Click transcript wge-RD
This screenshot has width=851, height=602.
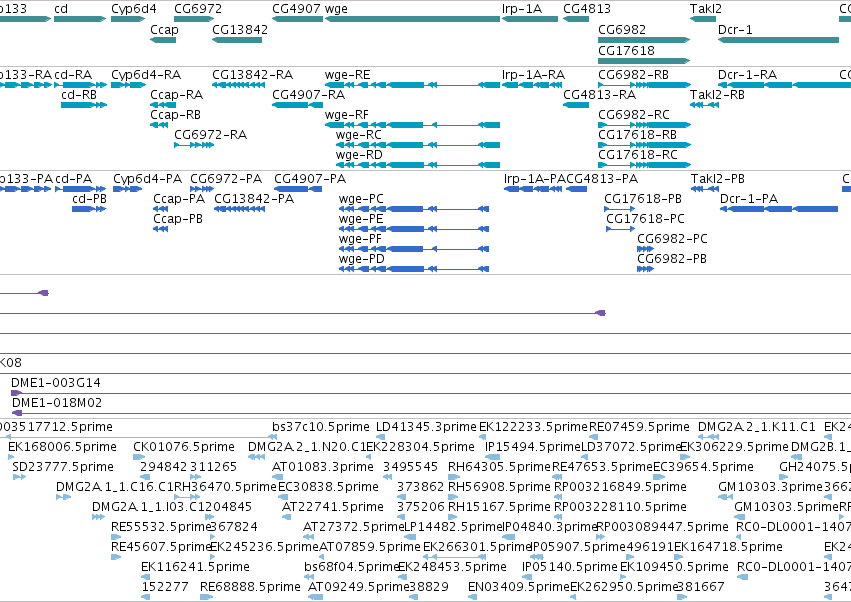pyautogui.click(x=418, y=166)
